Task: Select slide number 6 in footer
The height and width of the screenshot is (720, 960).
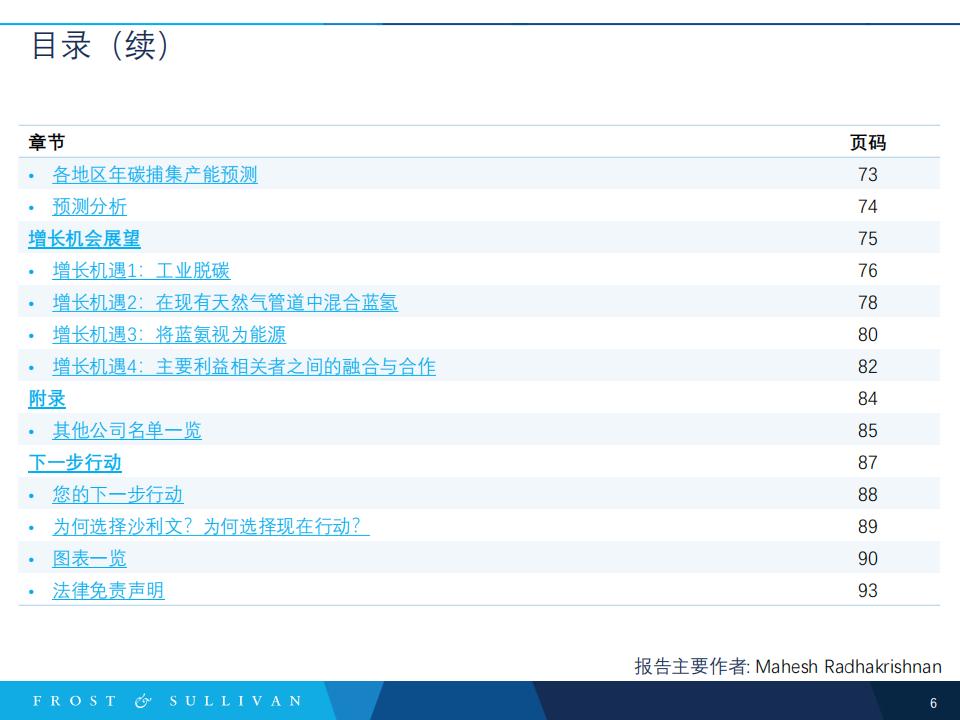Action: tap(933, 703)
